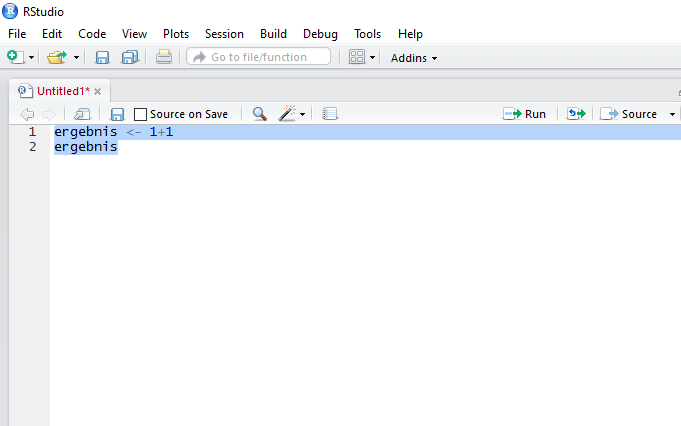This screenshot has width=681, height=426.
Task: Click the Open File folder icon
Action: point(57,58)
